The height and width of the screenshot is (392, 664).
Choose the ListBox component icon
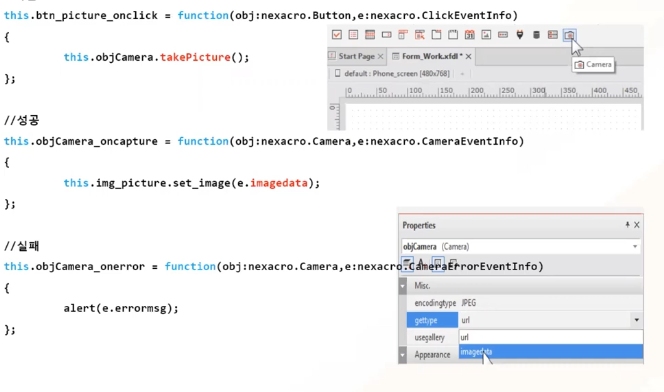[x=353, y=35]
